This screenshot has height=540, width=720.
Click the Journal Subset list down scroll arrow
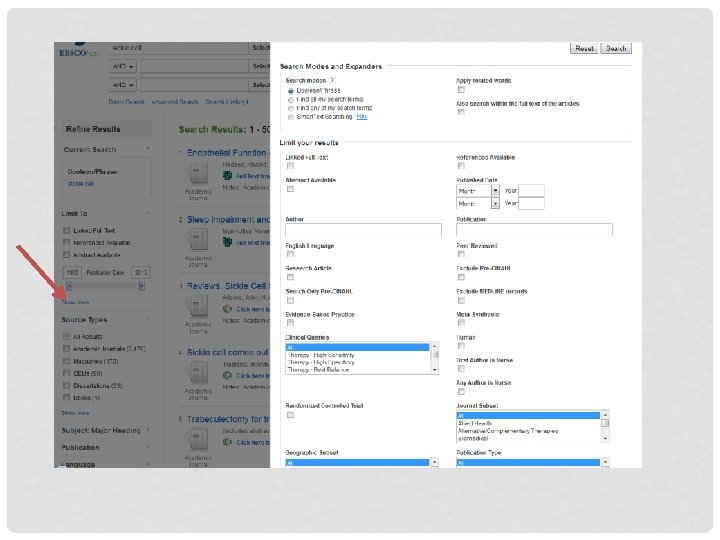click(x=605, y=439)
